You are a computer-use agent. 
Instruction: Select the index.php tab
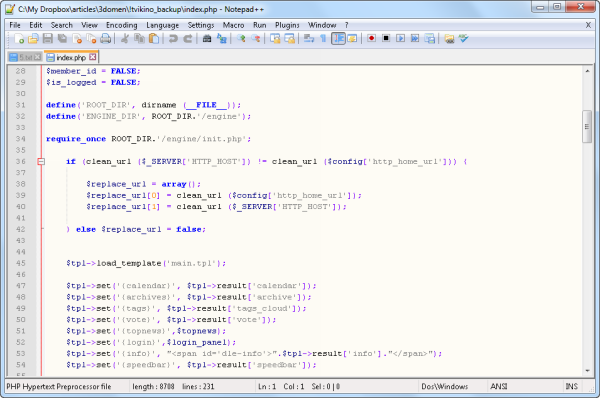coord(71,57)
